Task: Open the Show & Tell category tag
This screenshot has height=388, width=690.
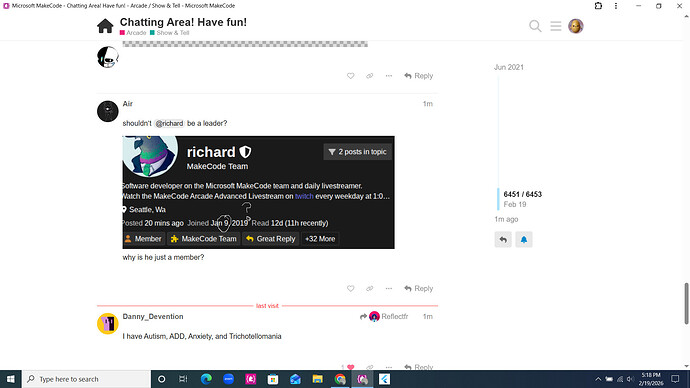Action: click(169, 33)
